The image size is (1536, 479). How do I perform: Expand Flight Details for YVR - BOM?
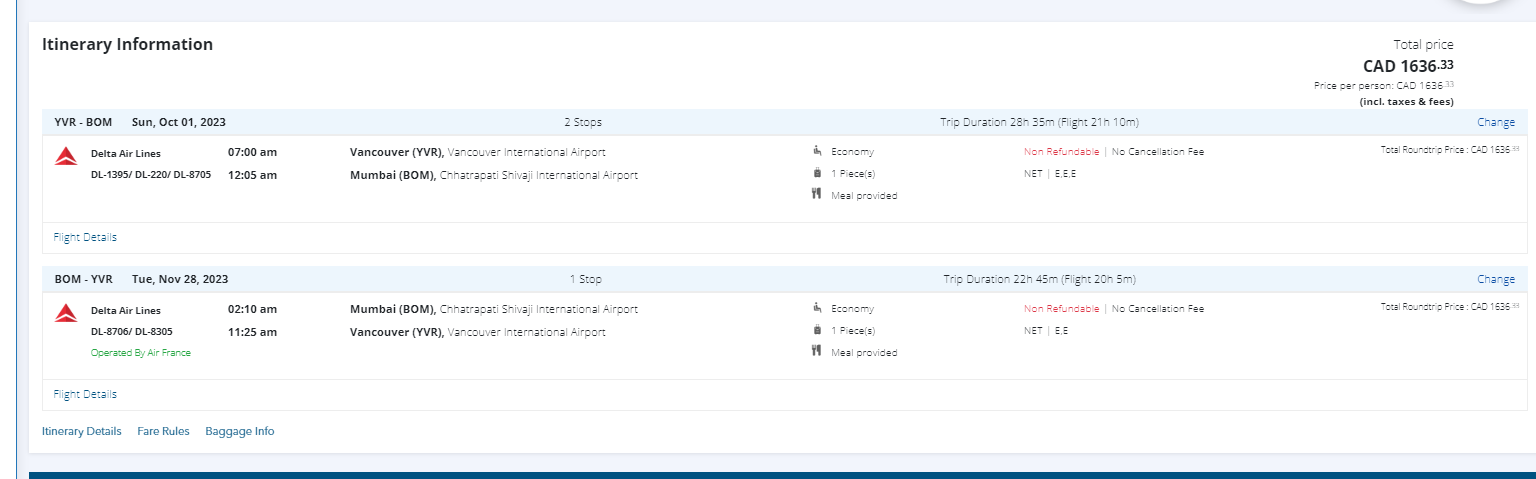coord(85,238)
